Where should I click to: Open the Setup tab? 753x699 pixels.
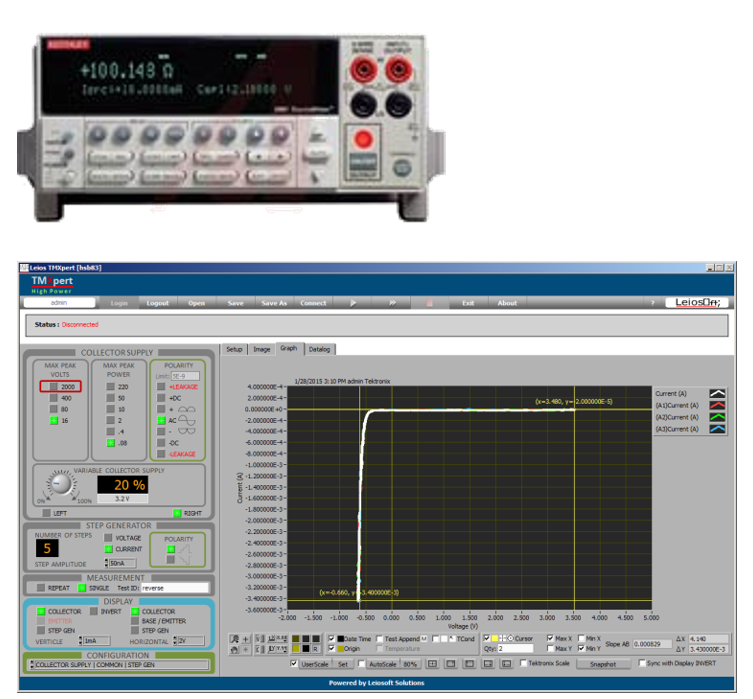click(x=233, y=350)
